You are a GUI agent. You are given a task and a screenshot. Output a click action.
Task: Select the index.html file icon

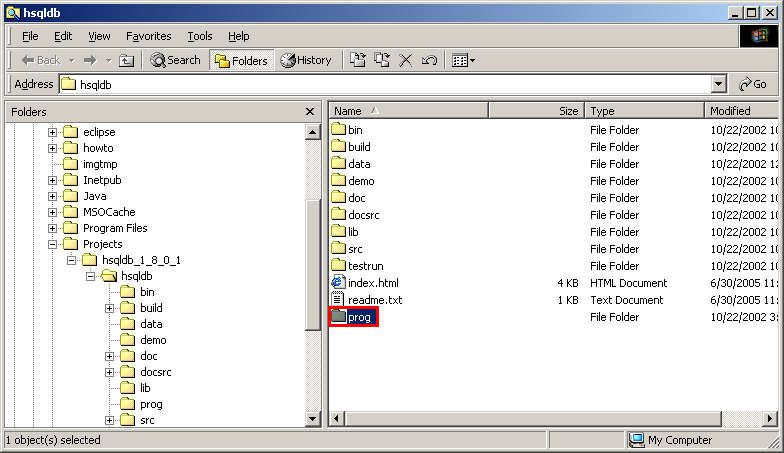tap(338, 283)
